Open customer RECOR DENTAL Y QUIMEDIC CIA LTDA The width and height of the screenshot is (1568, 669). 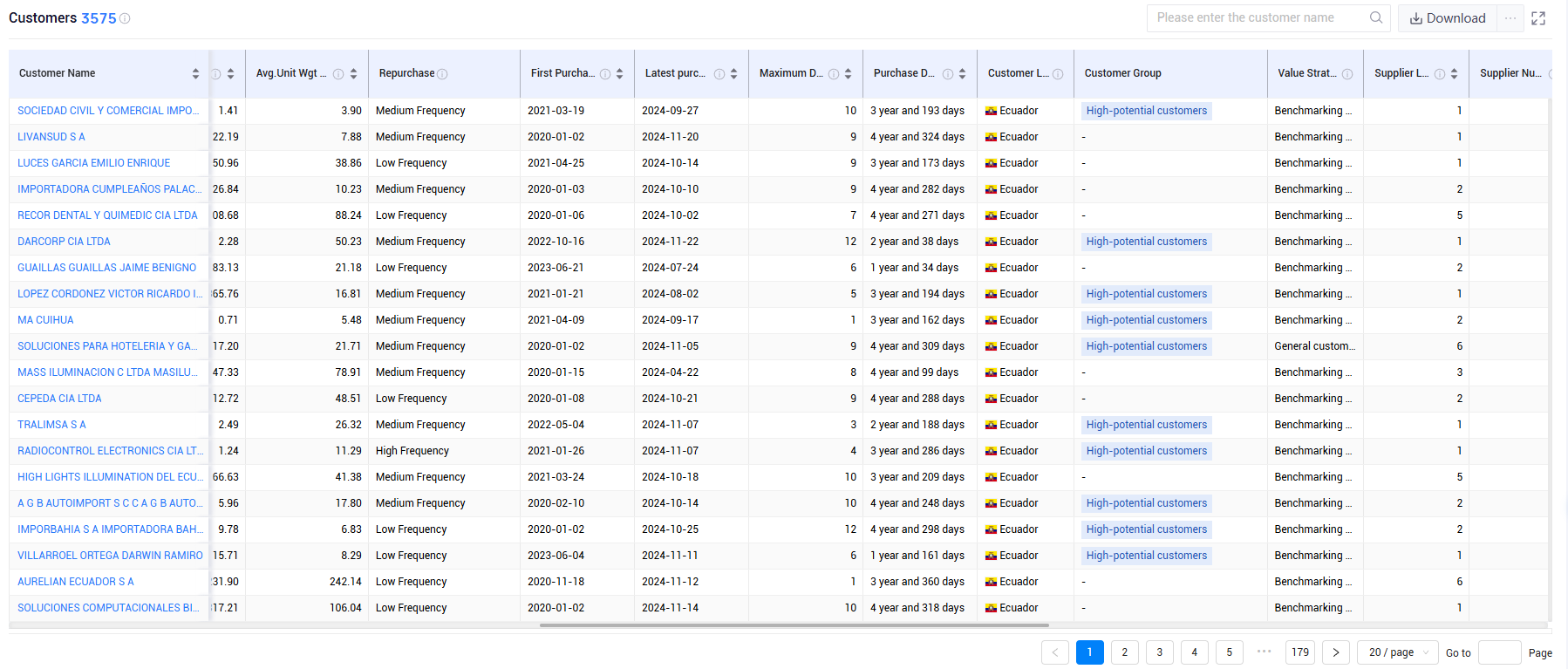pyautogui.click(x=107, y=215)
